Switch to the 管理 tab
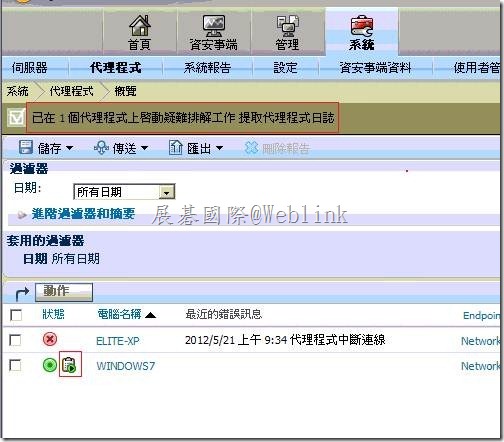The height and width of the screenshot is (442, 504). (287, 33)
